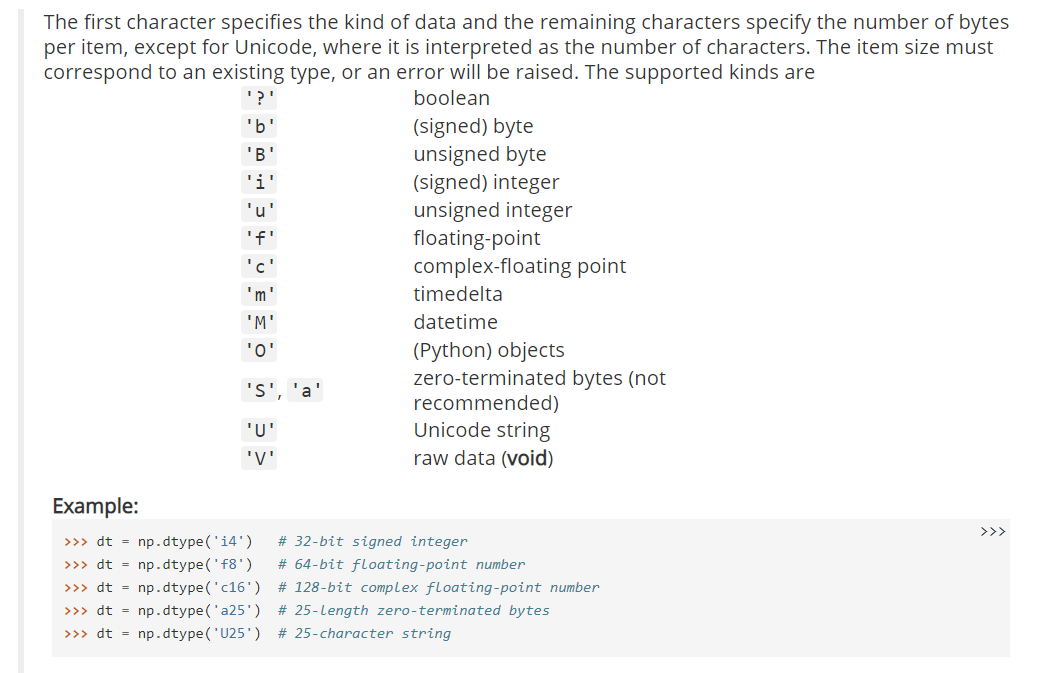Click the 'M' datetime code
Viewport: 1039px width, 673px height.
click(x=259, y=322)
